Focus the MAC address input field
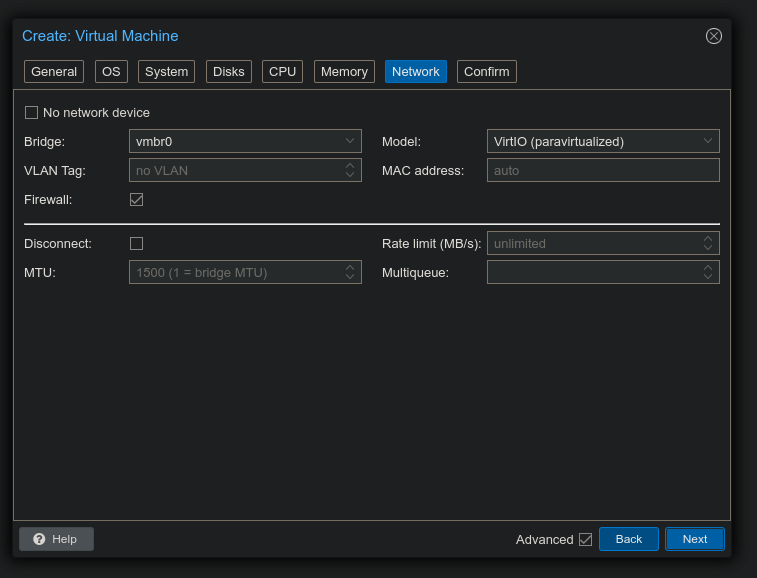The image size is (757, 578). (x=602, y=170)
